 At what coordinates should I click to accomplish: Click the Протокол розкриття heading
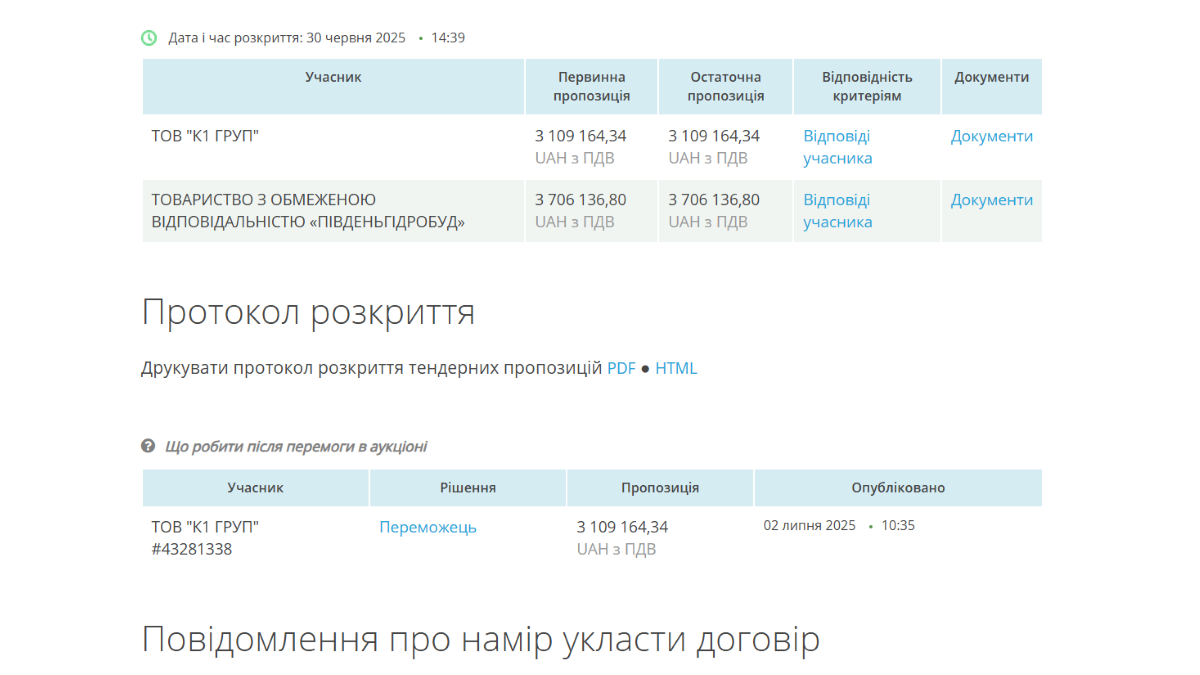(308, 313)
